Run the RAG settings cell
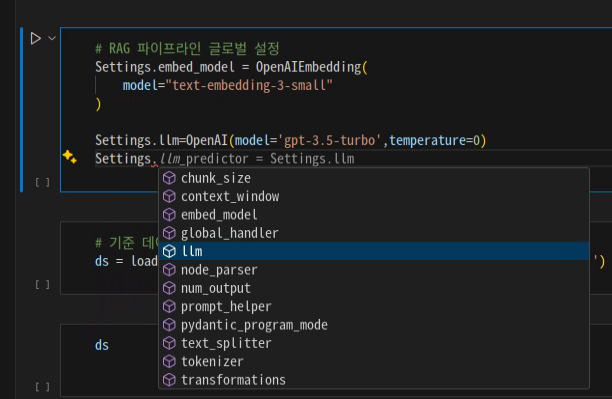 coord(36,38)
